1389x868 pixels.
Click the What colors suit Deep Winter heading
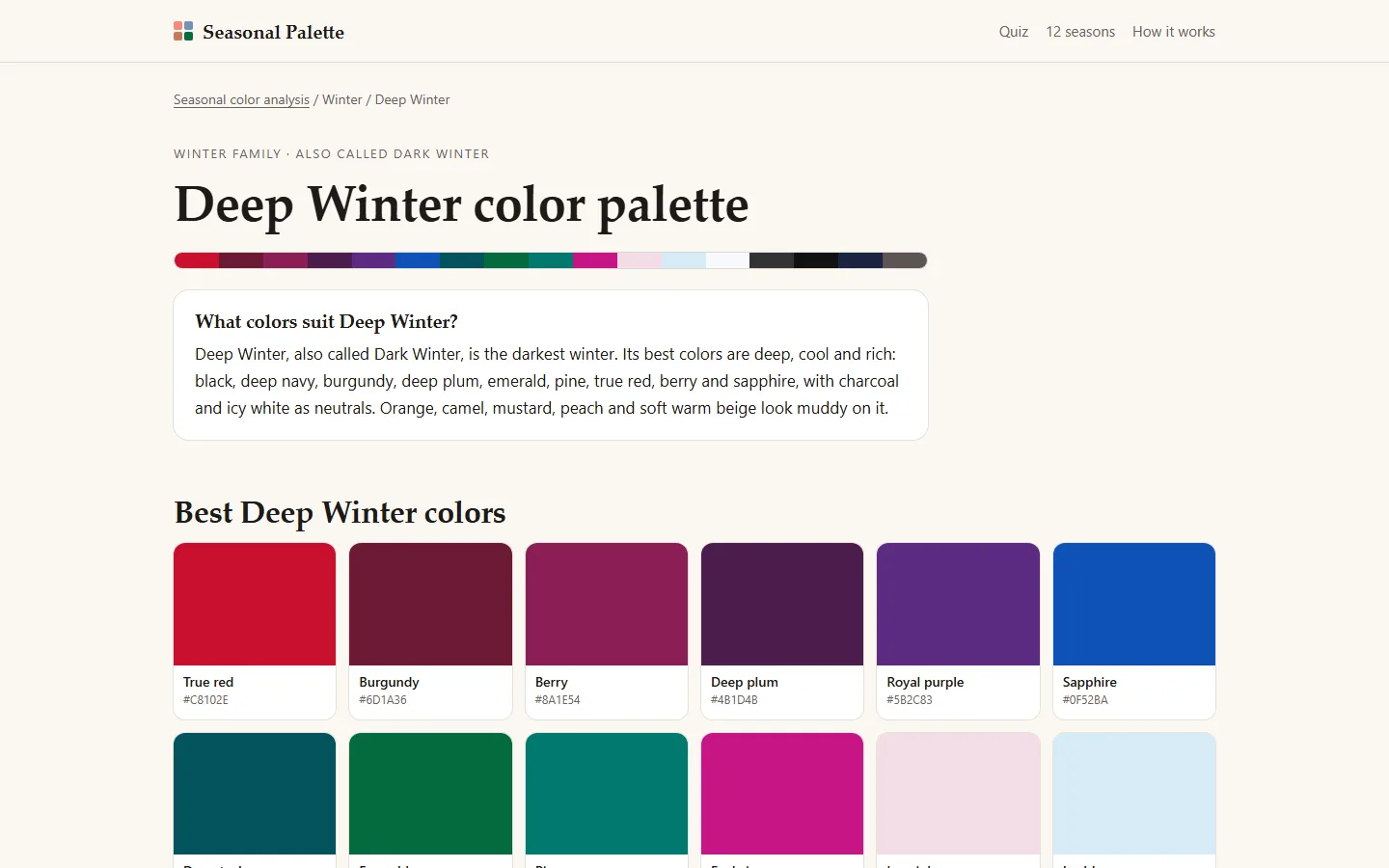(326, 321)
